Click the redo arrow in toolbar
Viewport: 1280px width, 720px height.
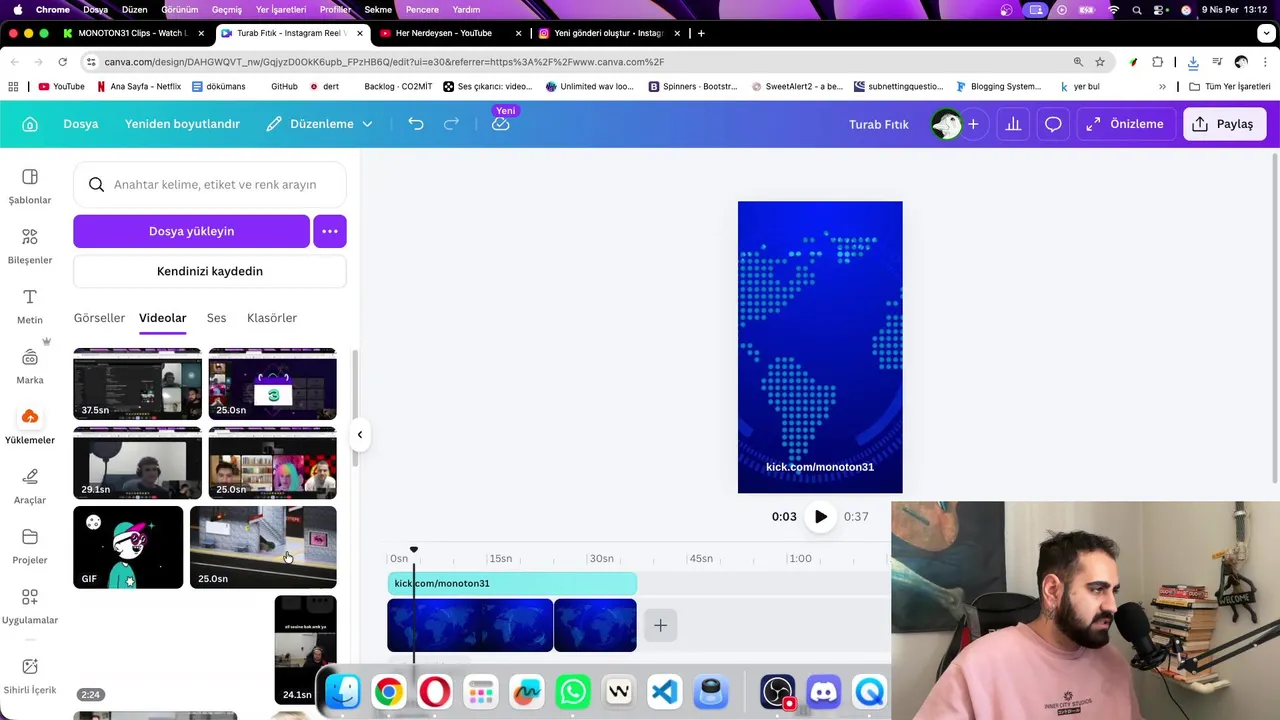coord(451,124)
